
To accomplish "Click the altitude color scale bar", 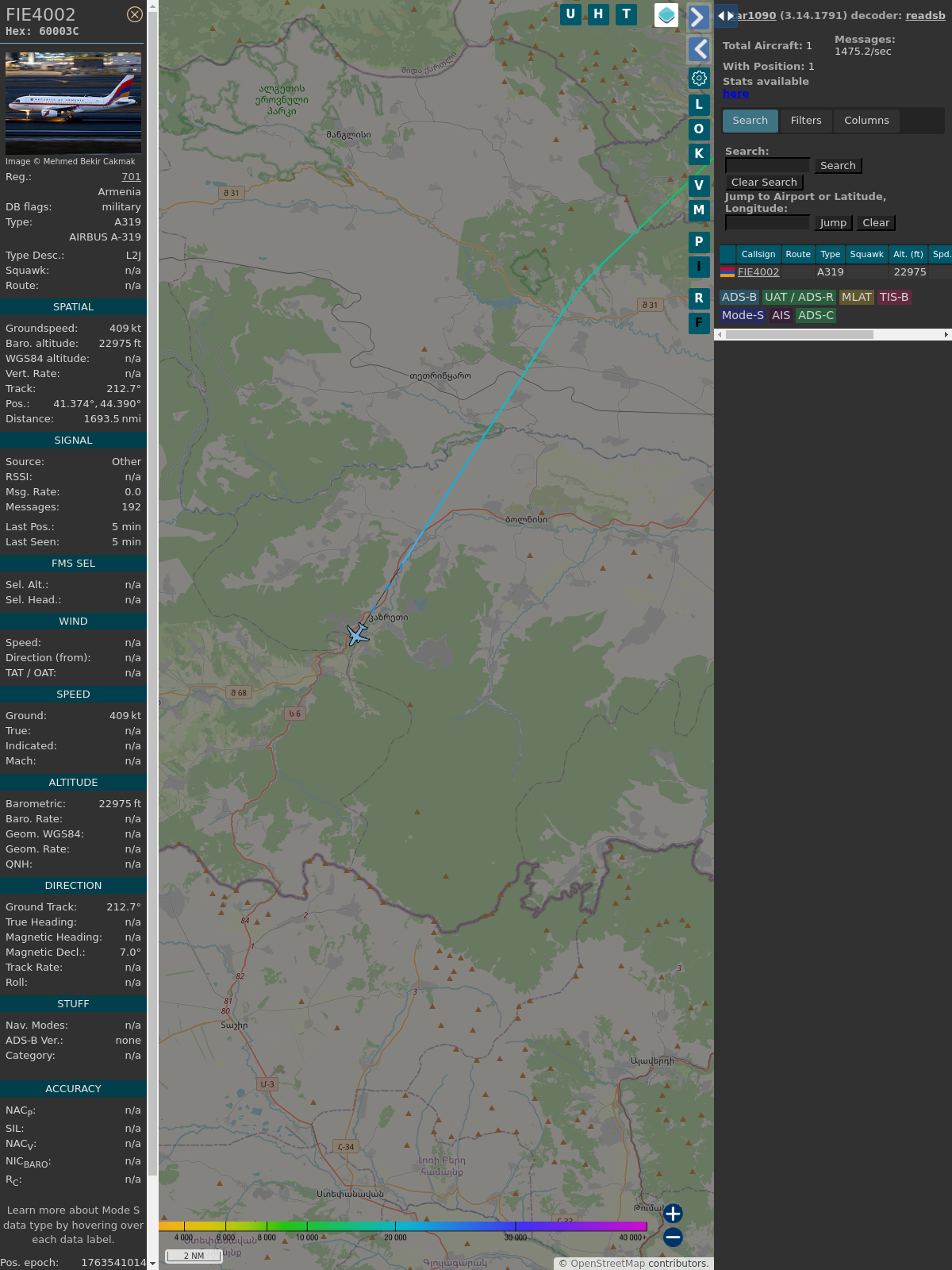I will (x=403, y=1226).
